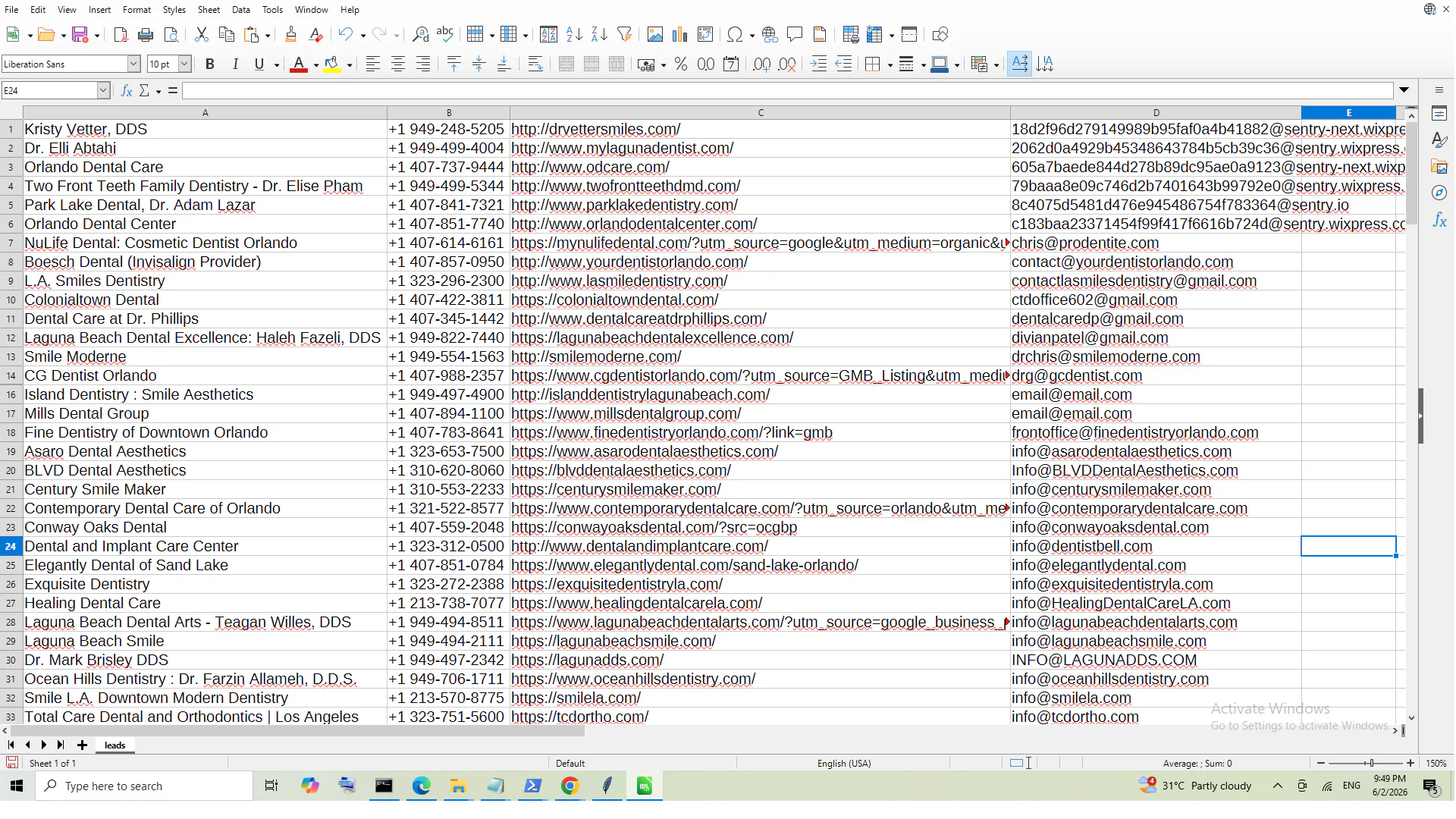Select column header C
Image resolution: width=1456 pixels, height=819 pixels.
click(x=760, y=112)
